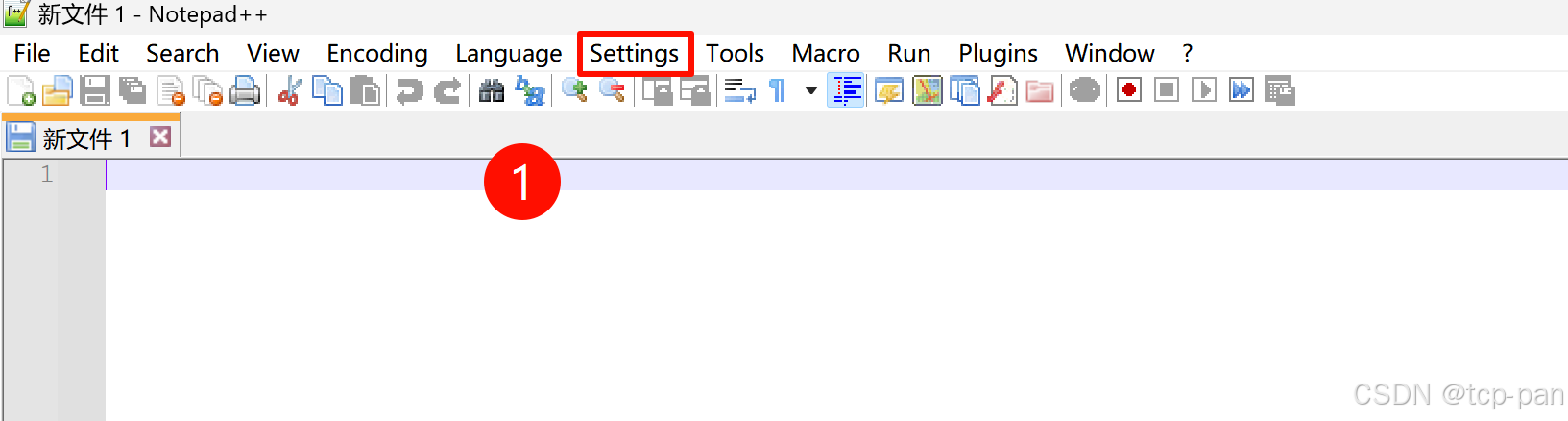Open the Window menu
Viewport: 1568px width, 421px height.
point(1110,54)
